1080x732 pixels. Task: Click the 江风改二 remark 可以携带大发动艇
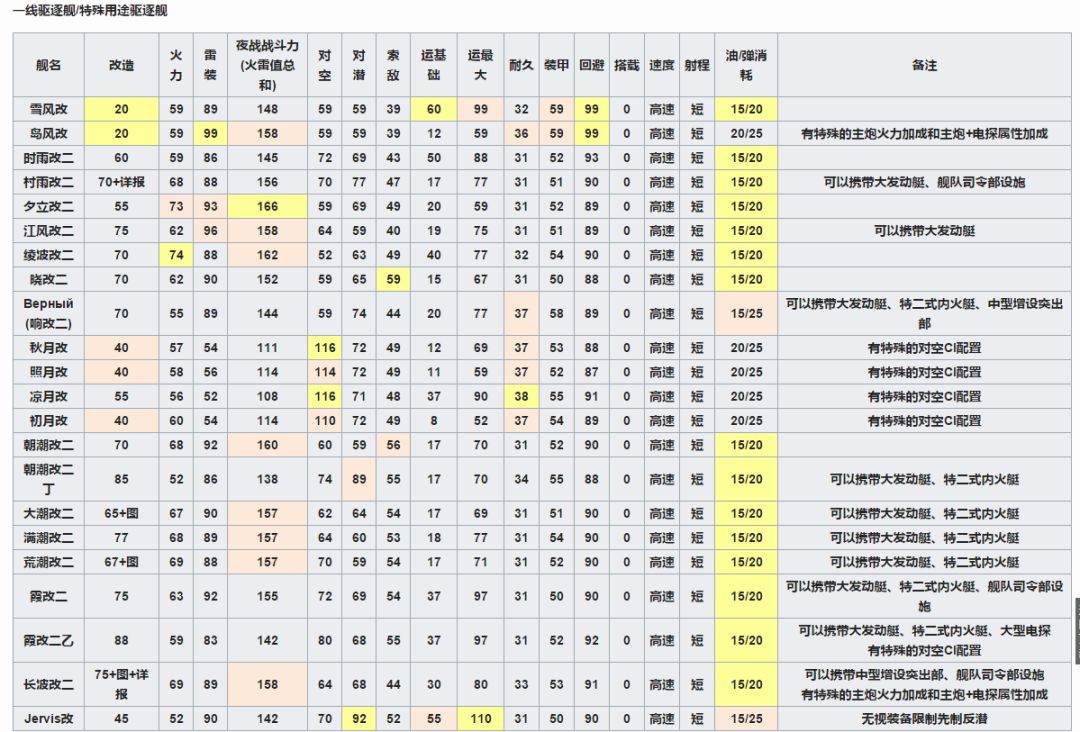(x=924, y=231)
